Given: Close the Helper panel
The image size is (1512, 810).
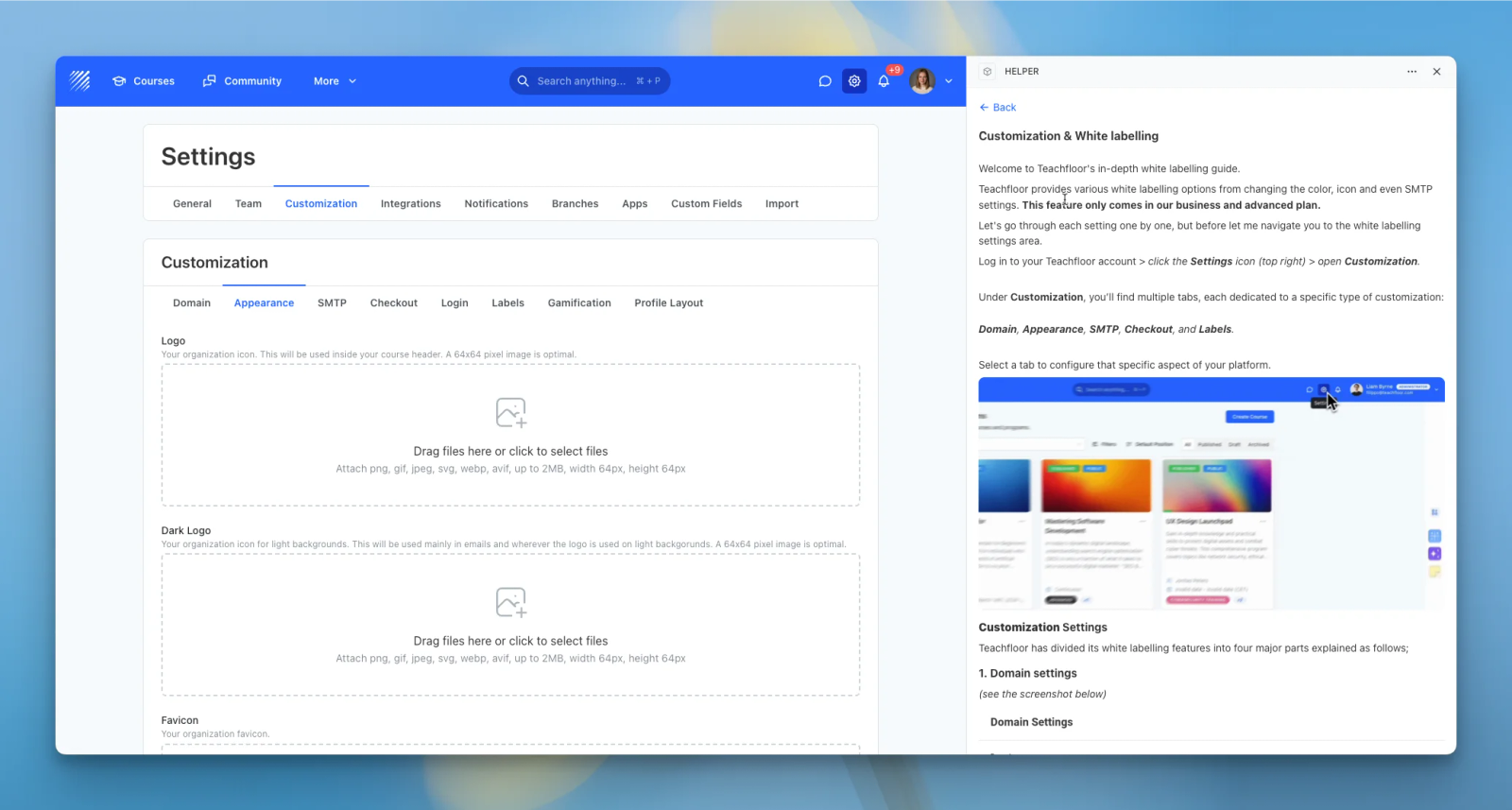Looking at the screenshot, I should [1436, 72].
